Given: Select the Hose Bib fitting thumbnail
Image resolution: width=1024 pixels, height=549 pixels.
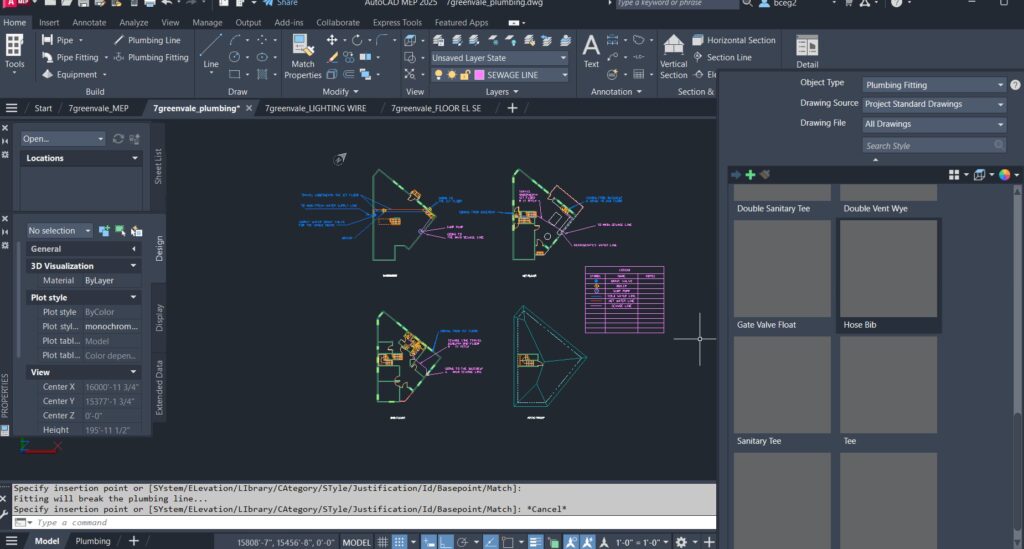Looking at the screenshot, I should [888, 270].
